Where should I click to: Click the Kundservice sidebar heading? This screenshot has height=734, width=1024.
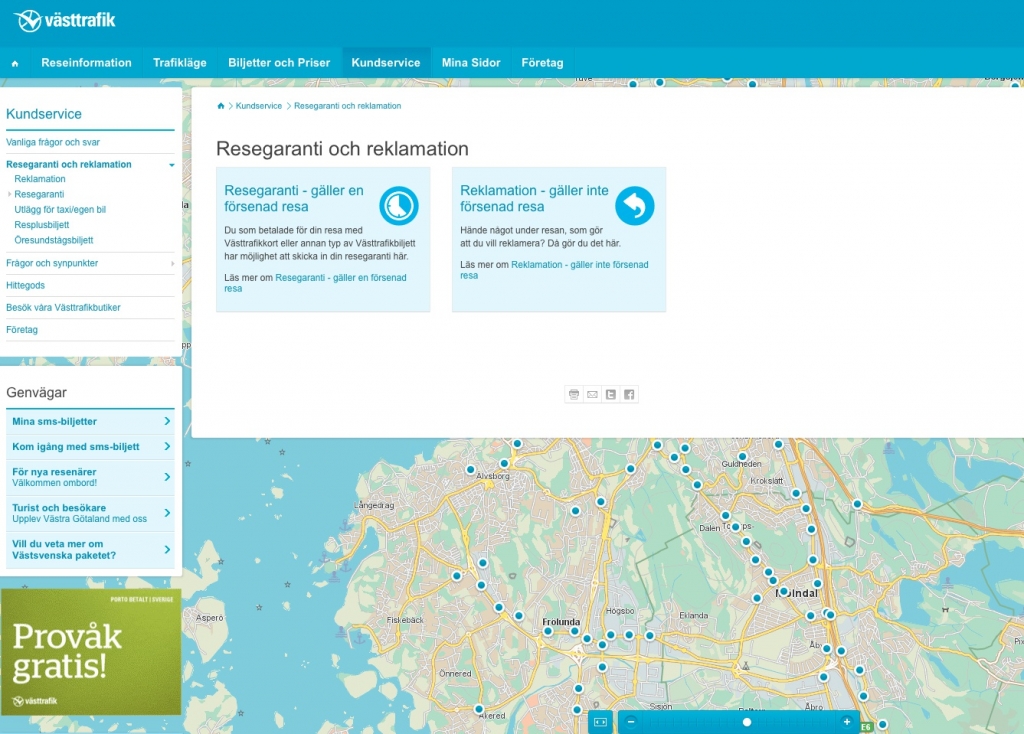tap(44, 114)
